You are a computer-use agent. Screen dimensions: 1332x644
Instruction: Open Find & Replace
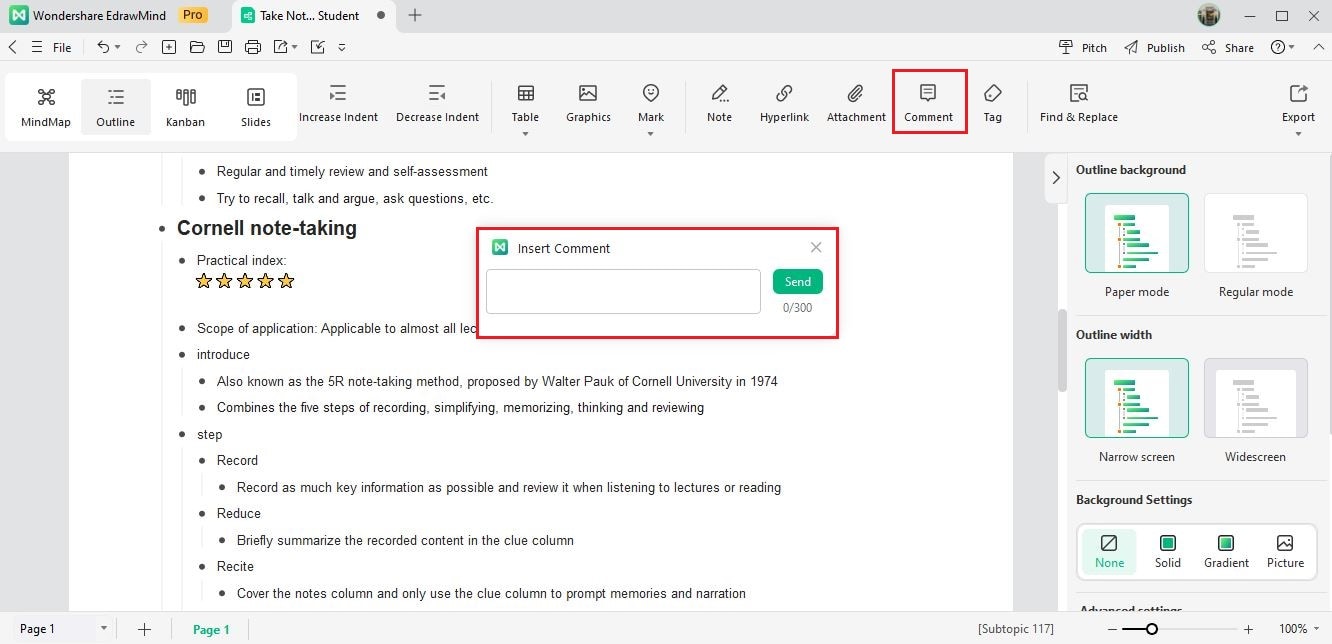click(1078, 104)
